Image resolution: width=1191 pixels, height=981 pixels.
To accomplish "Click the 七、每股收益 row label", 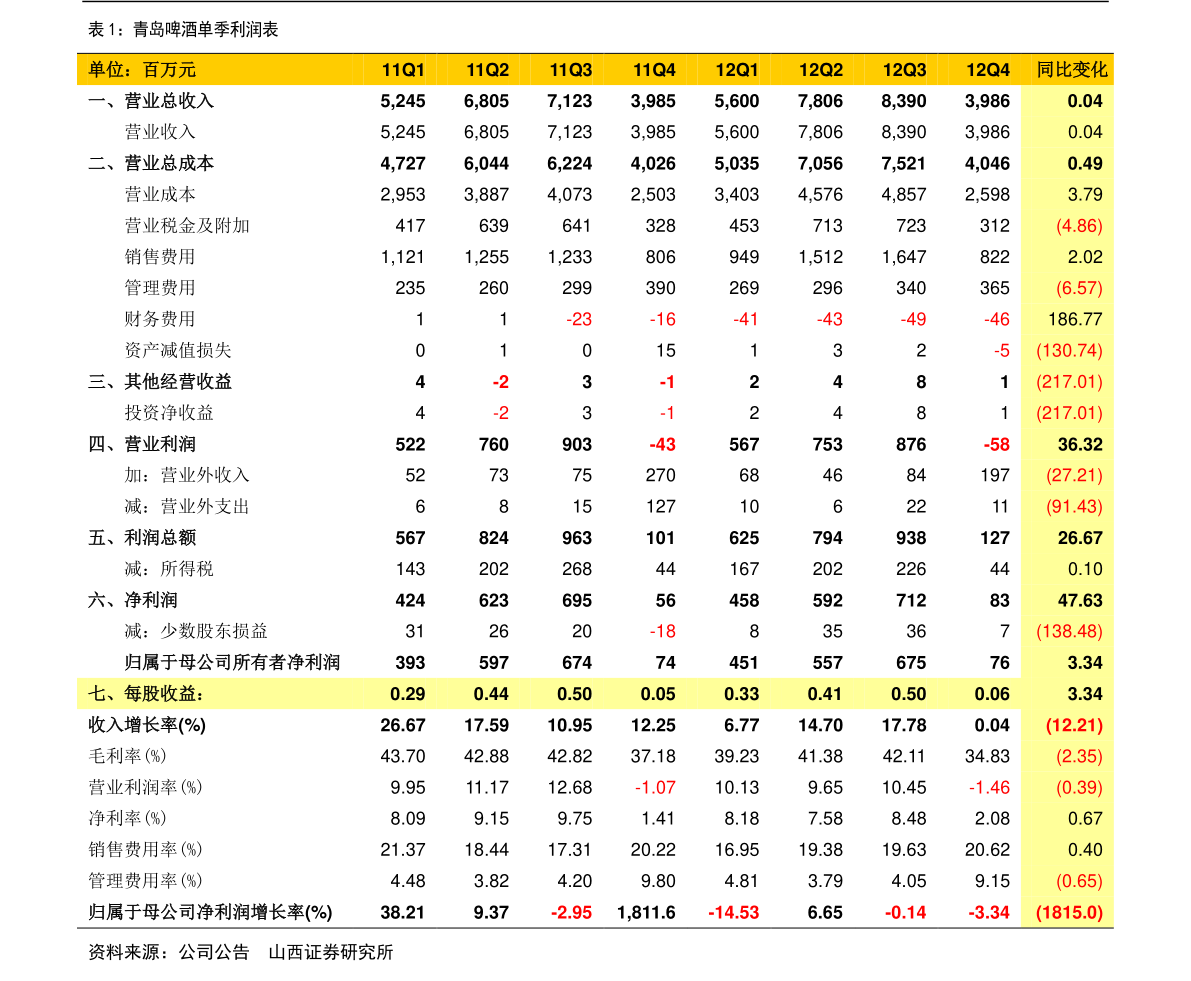I will click(146, 694).
